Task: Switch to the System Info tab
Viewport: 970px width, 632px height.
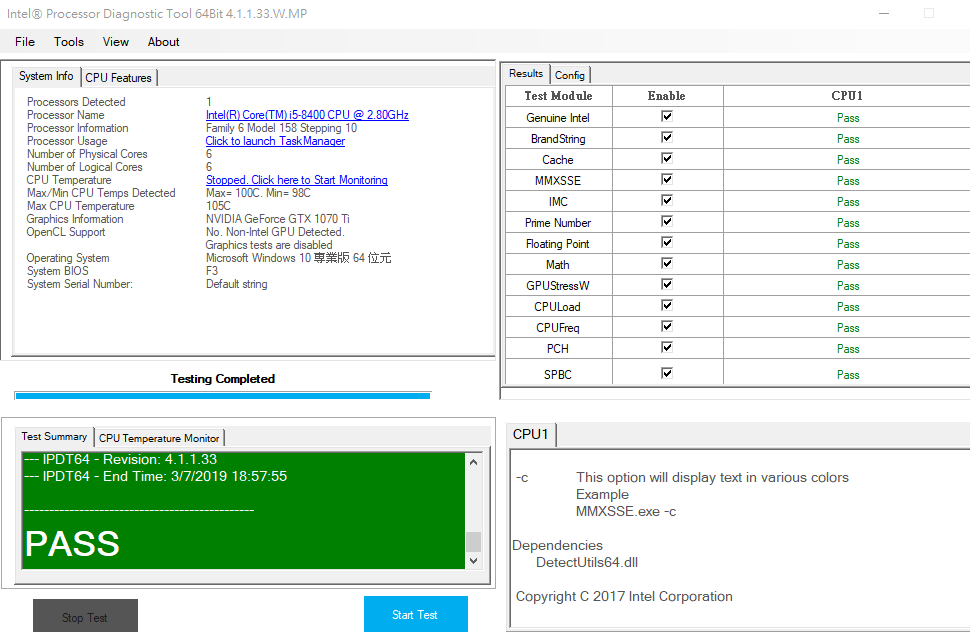Action: [46, 76]
